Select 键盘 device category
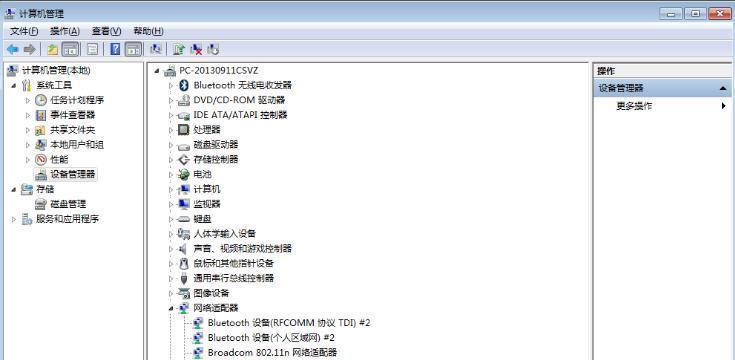The height and width of the screenshot is (360, 735). point(202,219)
